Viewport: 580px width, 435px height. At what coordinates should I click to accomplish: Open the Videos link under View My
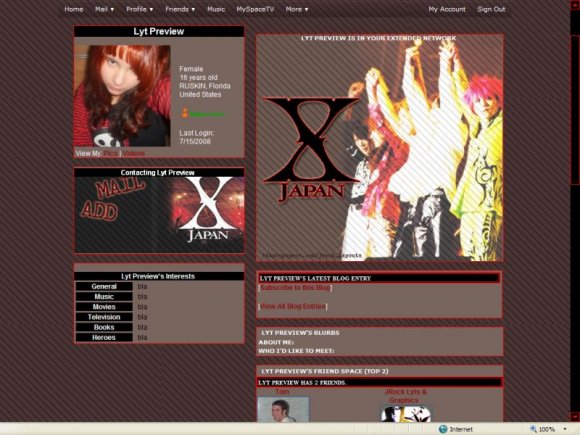[x=134, y=153]
